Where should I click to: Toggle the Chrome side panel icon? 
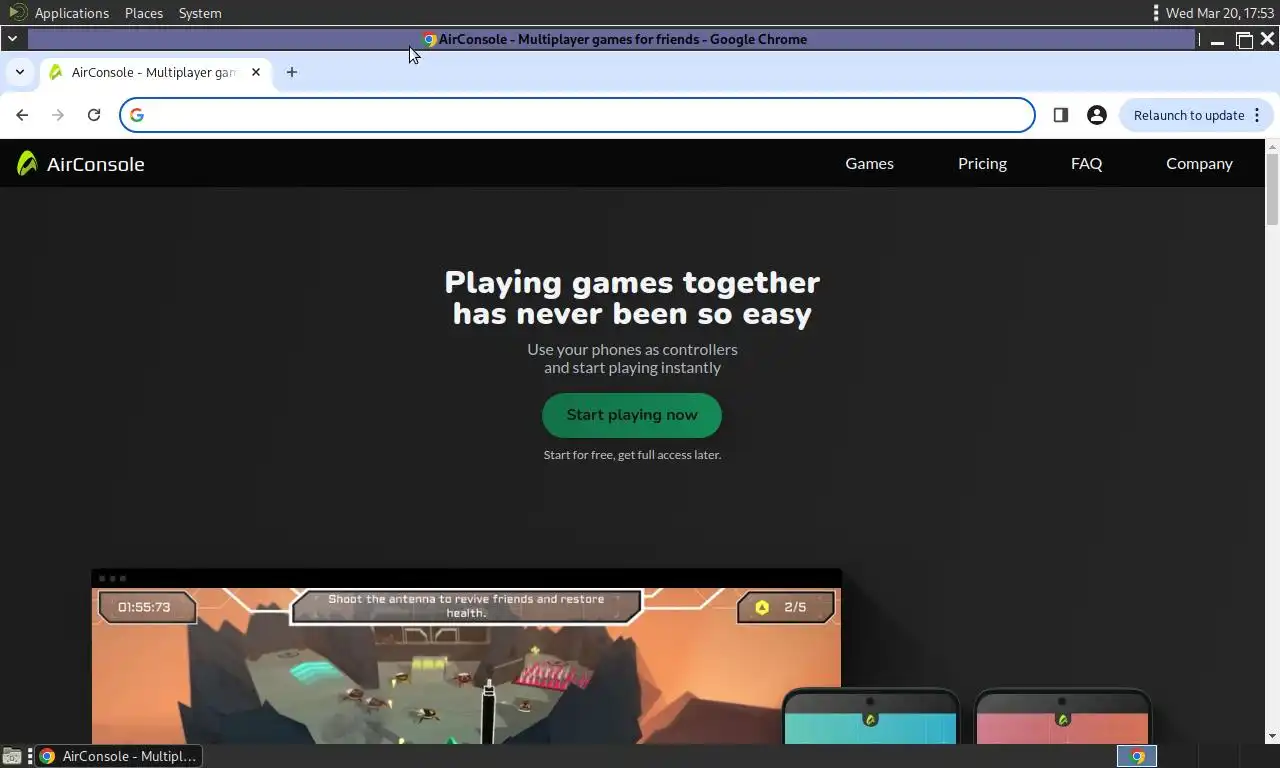click(1061, 115)
